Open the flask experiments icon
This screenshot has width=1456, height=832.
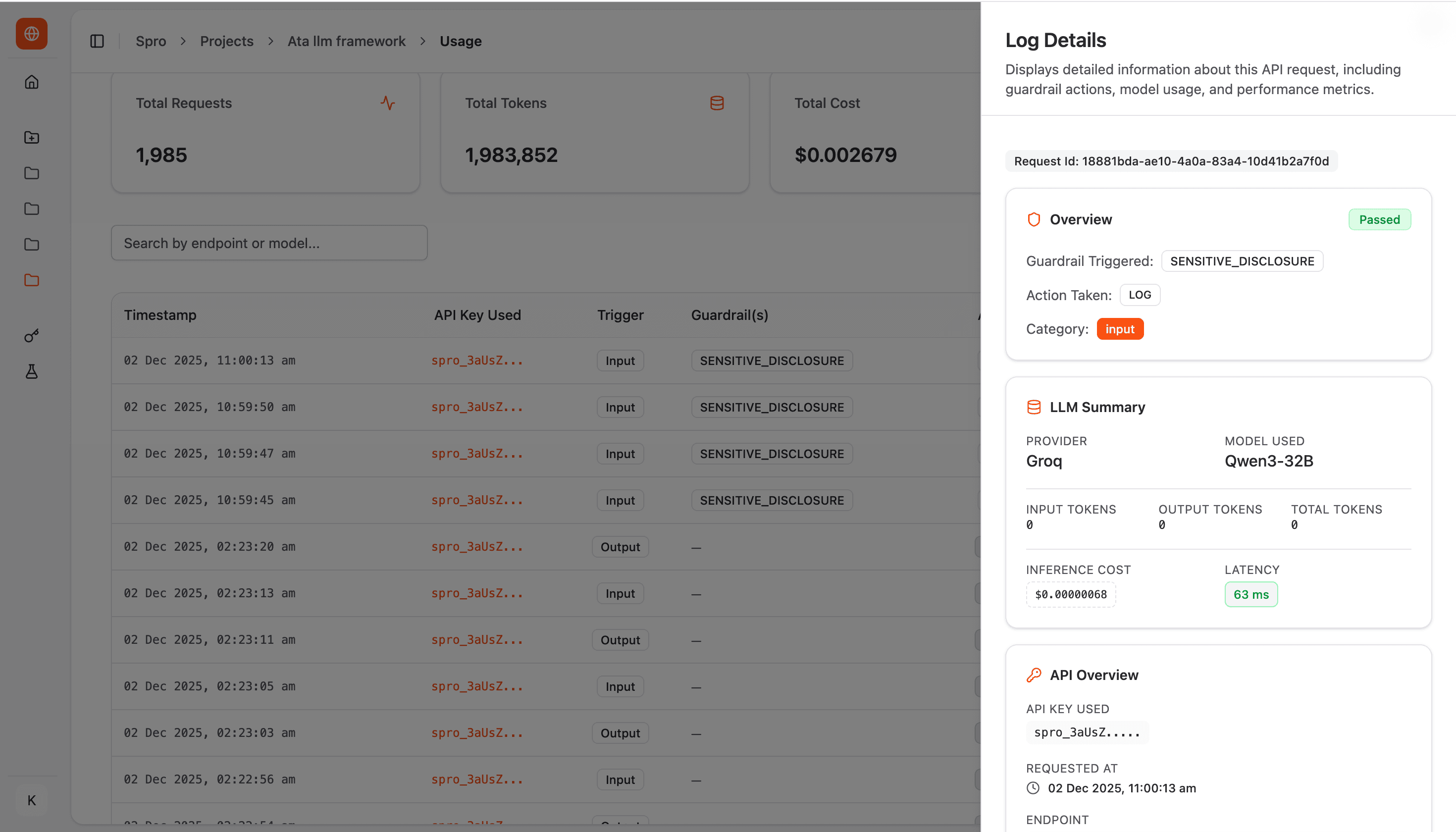pyautogui.click(x=31, y=371)
